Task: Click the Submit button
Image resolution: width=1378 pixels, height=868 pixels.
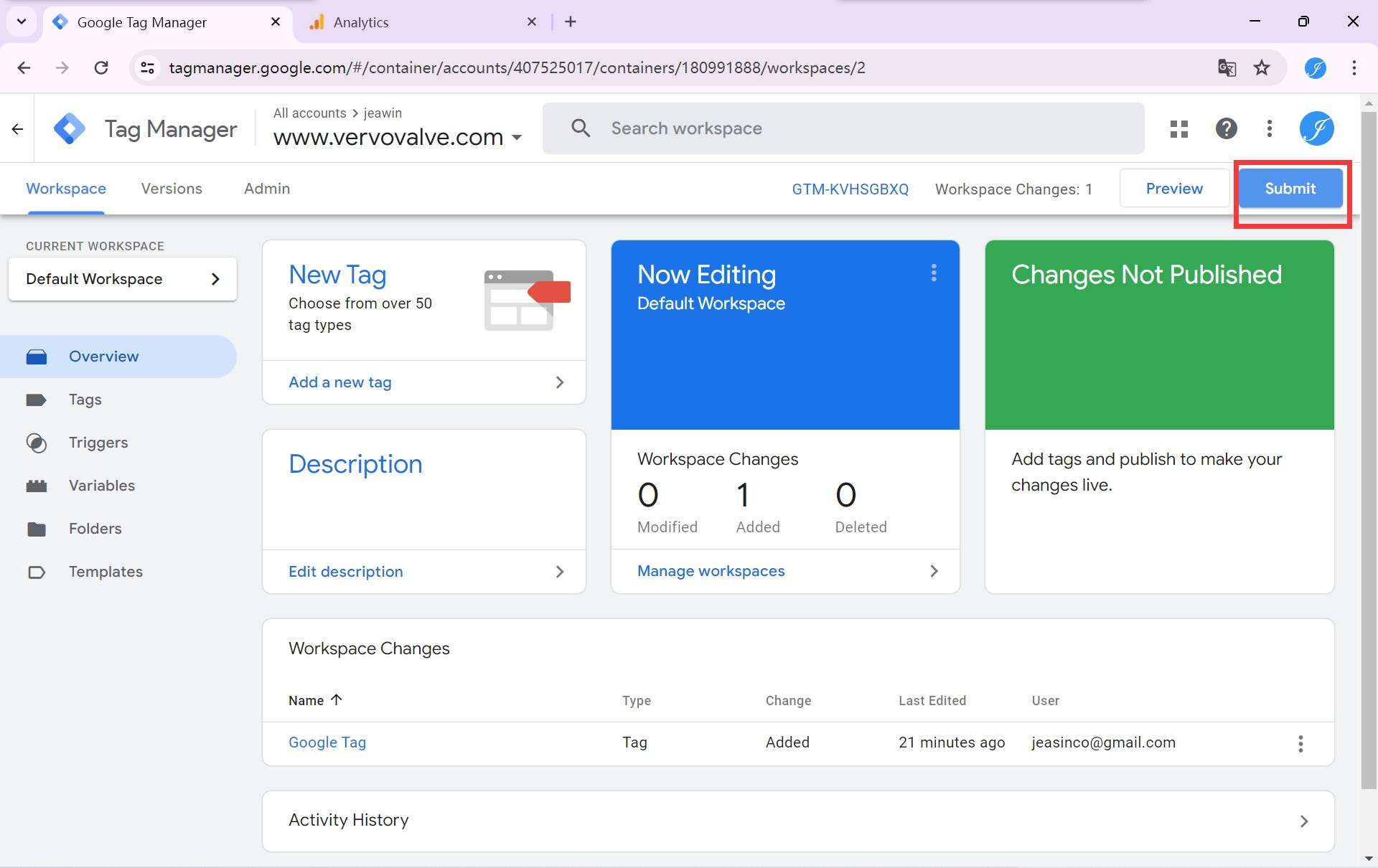Action: pyautogui.click(x=1290, y=189)
